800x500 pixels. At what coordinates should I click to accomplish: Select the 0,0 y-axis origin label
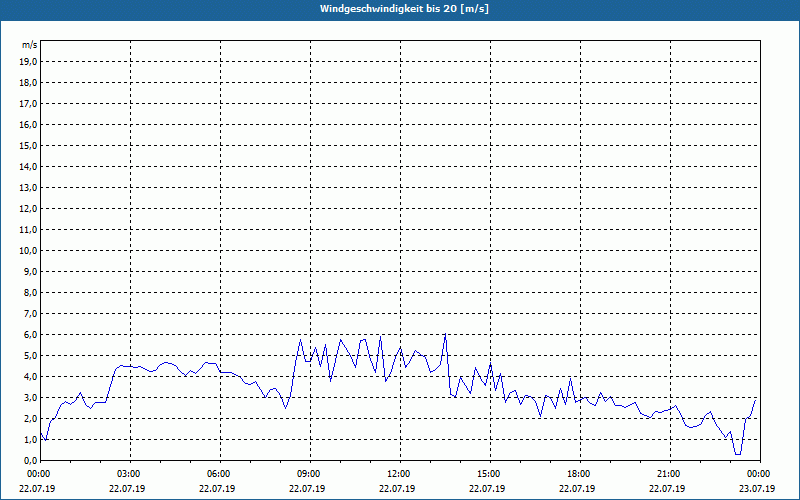click(x=30, y=460)
